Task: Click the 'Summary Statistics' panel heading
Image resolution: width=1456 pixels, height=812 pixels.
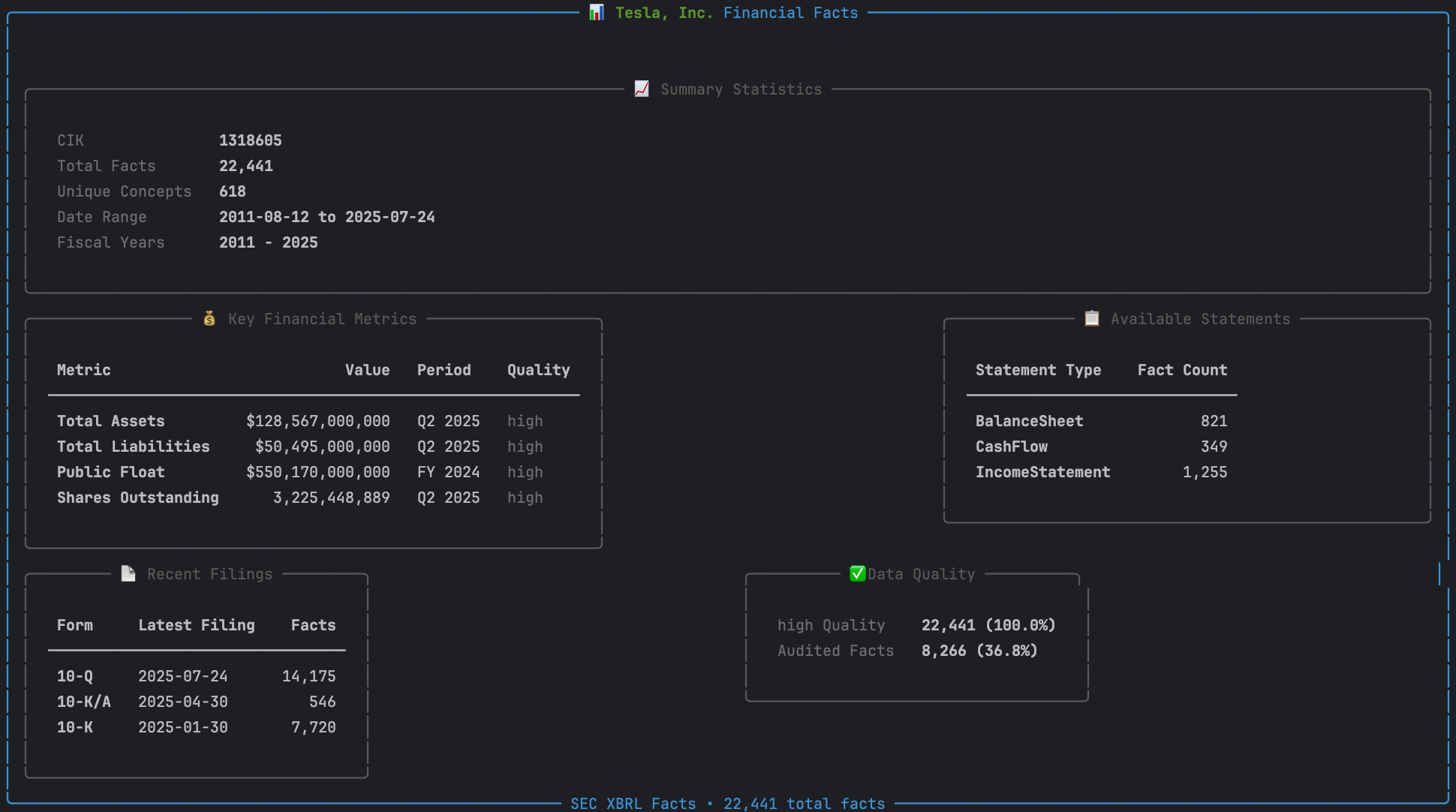Action: click(x=742, y=89)
